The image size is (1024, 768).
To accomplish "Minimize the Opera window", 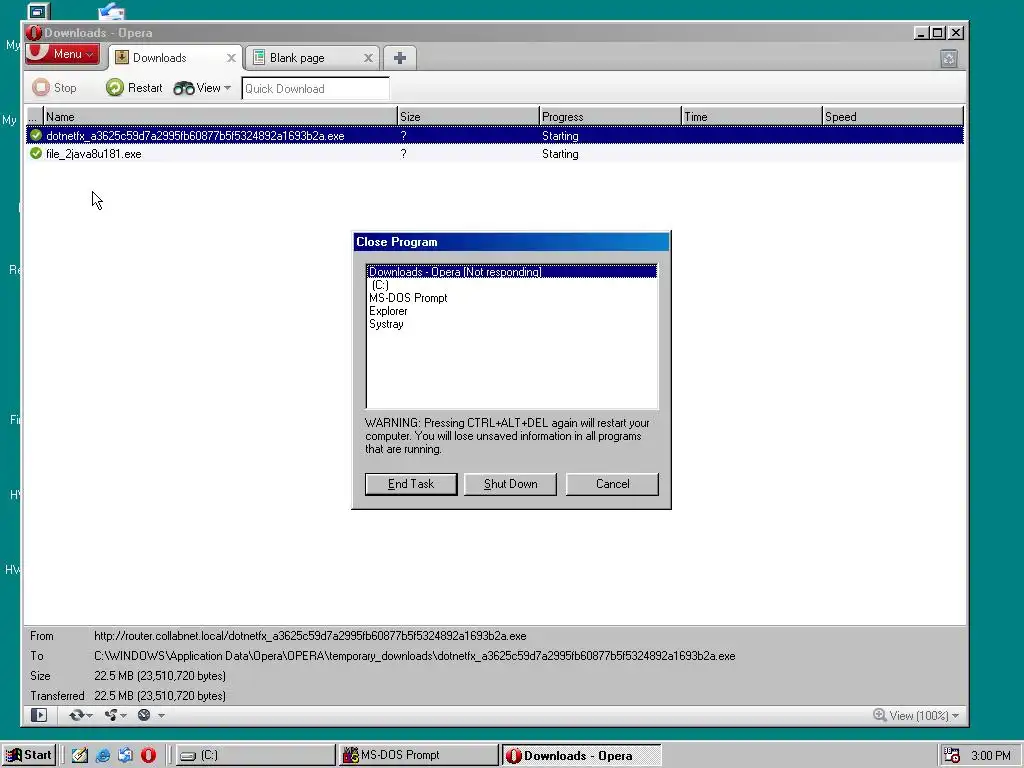I will (x=921, y=33).
